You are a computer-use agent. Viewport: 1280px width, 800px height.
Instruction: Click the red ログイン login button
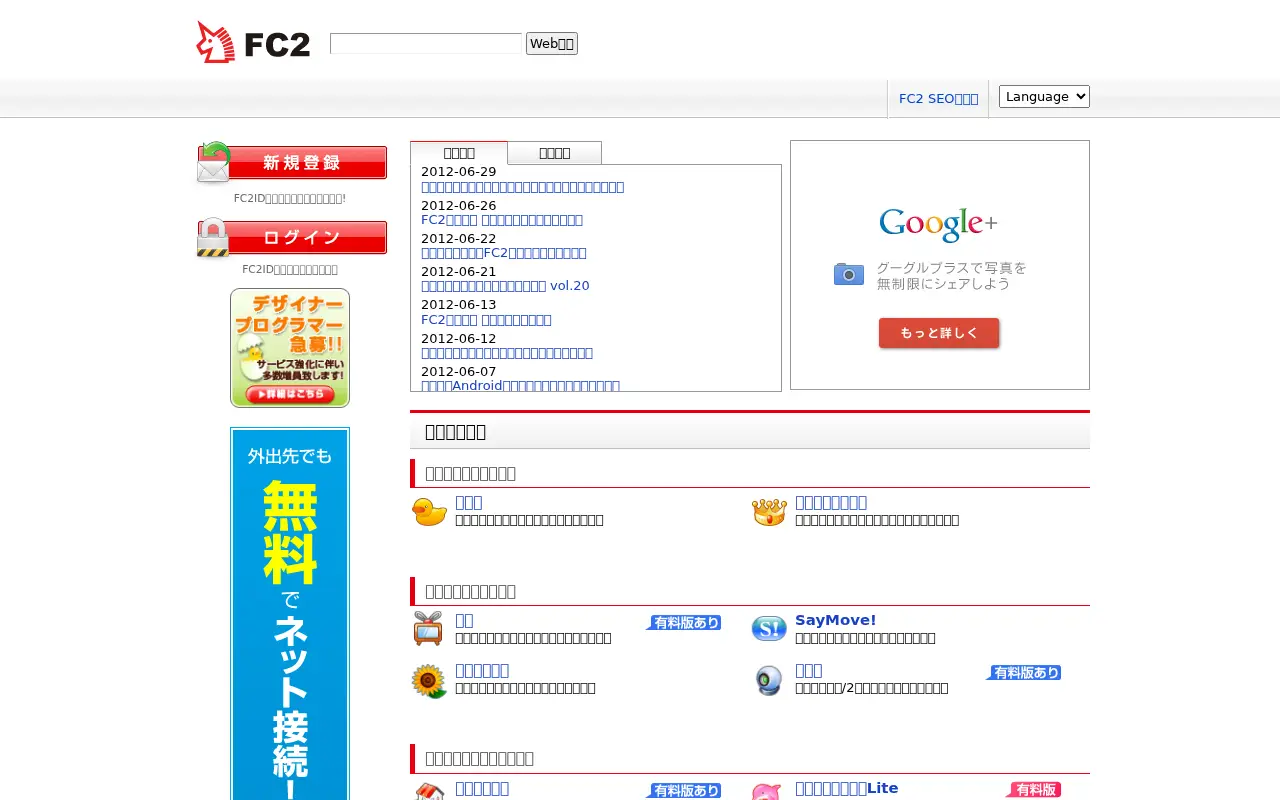point(292,237)
